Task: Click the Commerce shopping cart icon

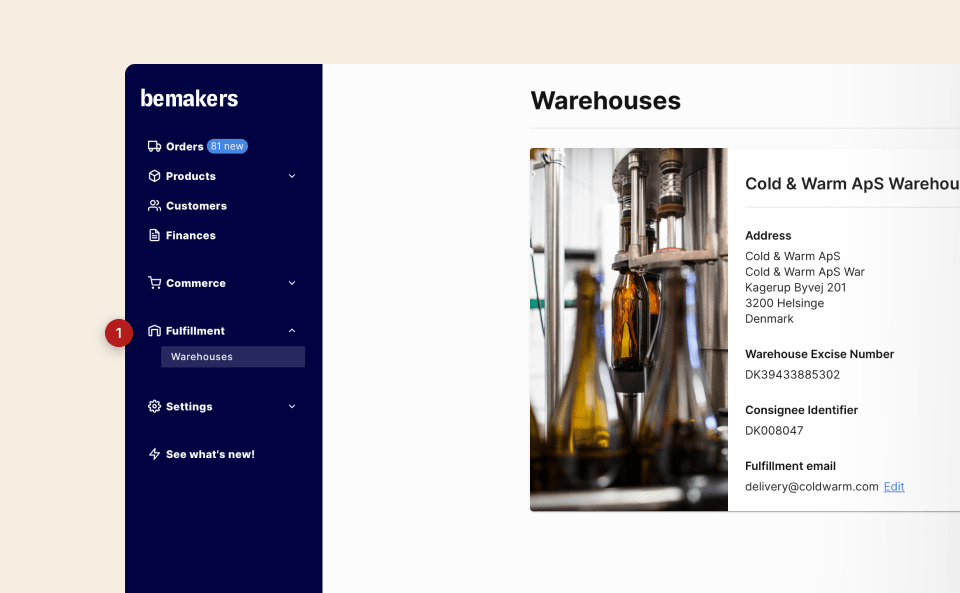Action: pyautogui.click(x=154, y=283)
